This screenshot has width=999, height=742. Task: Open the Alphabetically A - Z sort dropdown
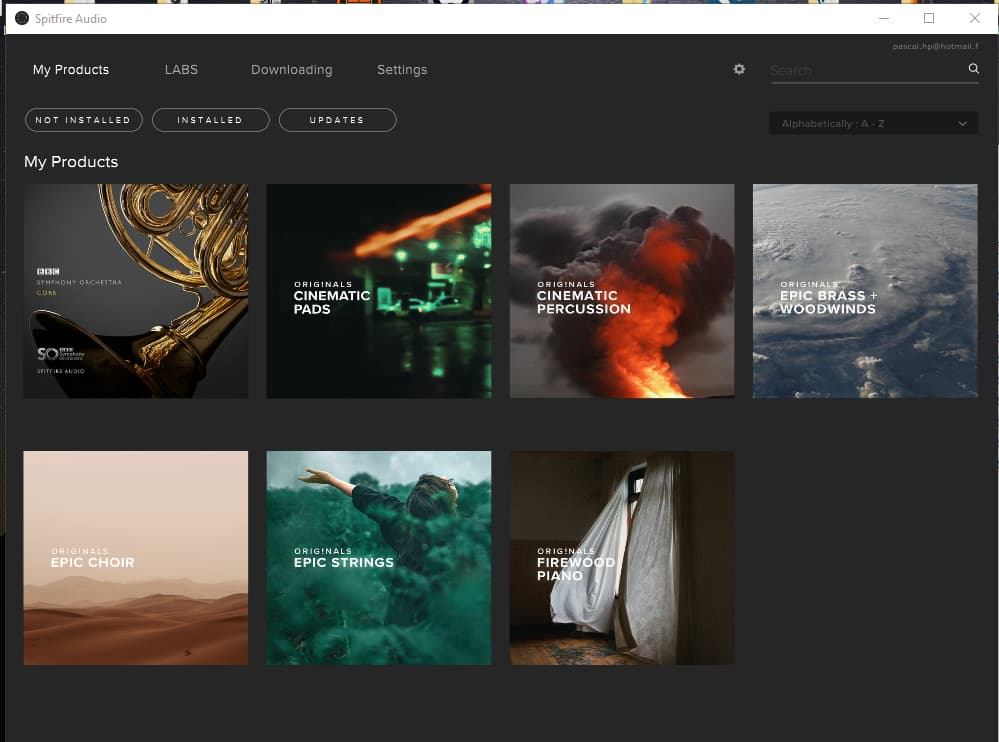coord(873,123)
